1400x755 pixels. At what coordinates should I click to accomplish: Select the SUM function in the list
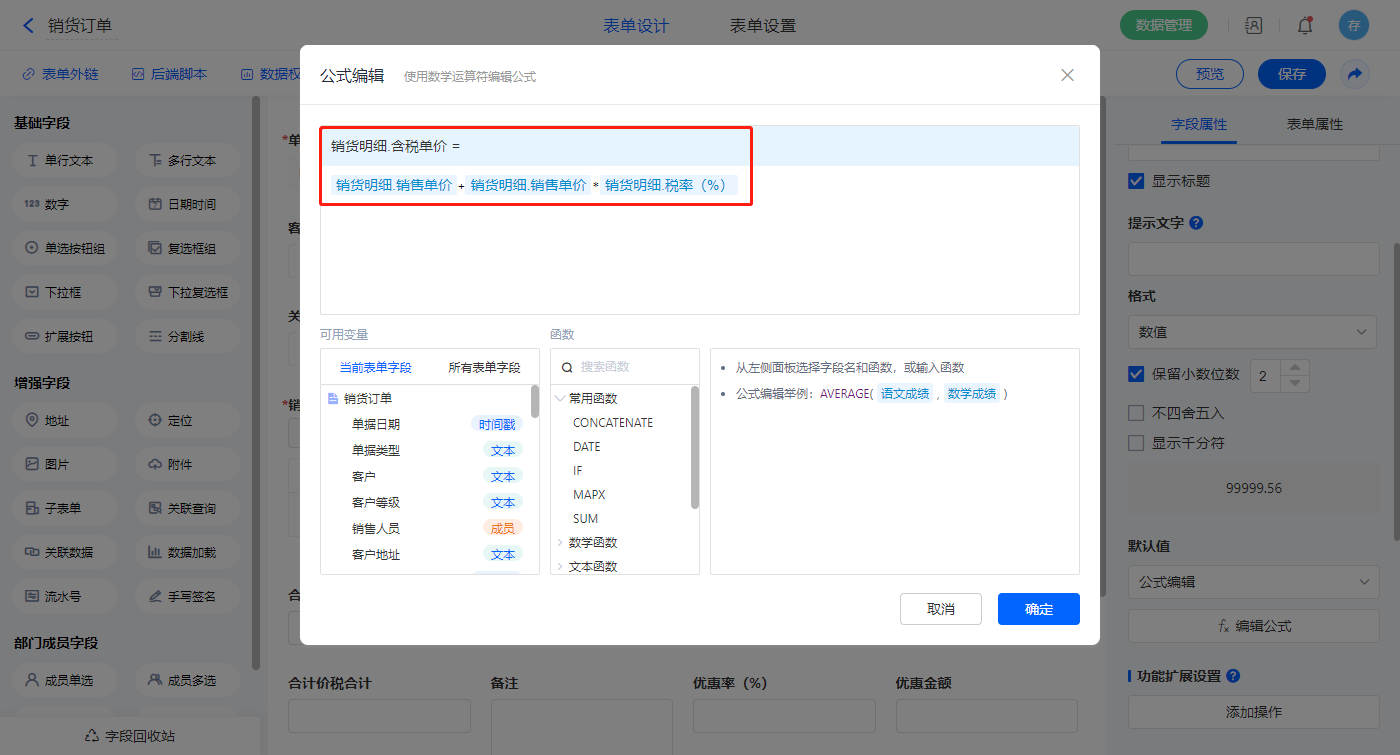click(586, 519)
